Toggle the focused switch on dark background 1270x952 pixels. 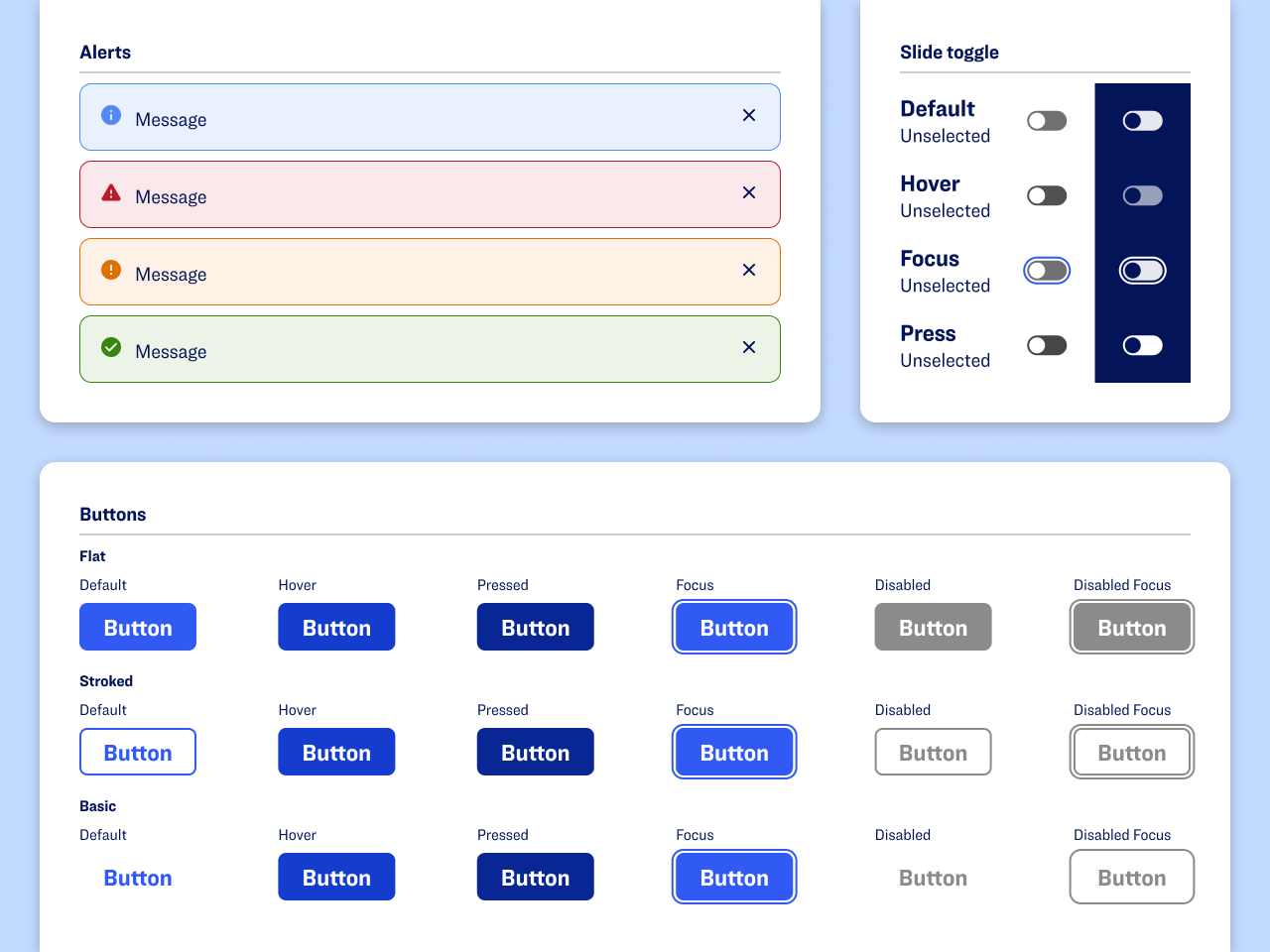[1142, 271]
